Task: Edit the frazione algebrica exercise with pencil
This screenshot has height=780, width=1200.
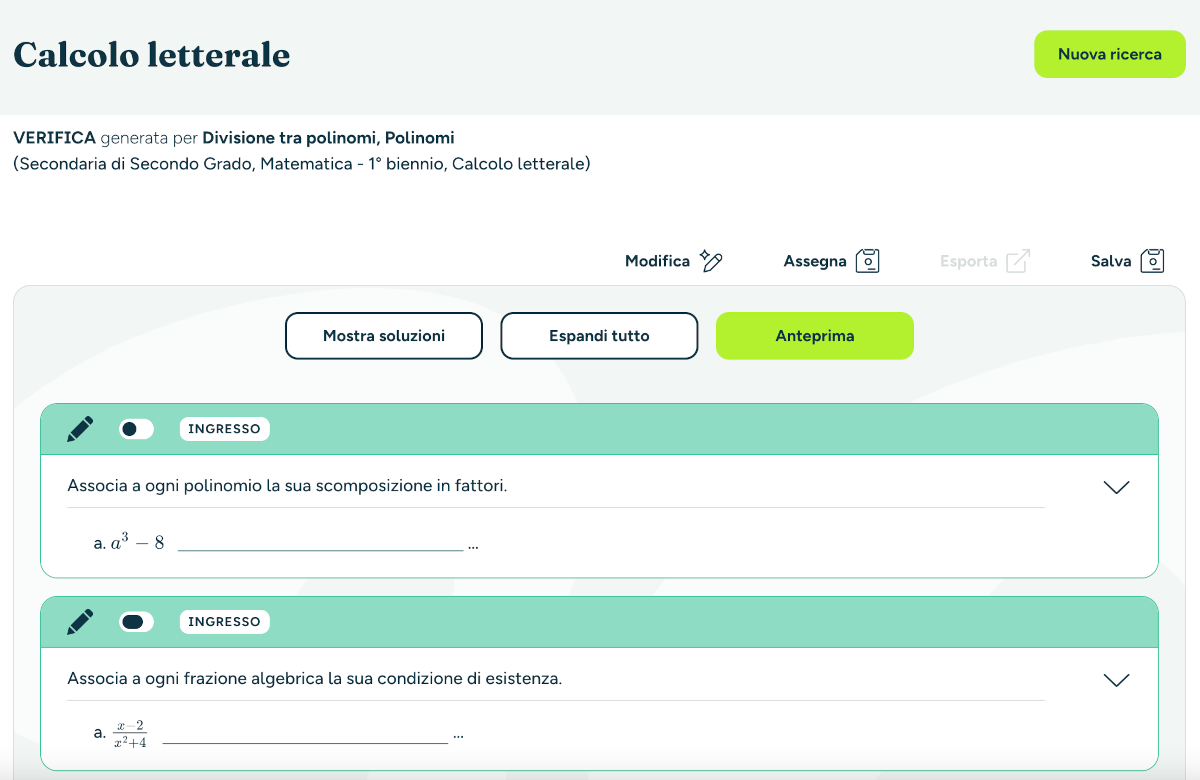Action: click(80, 622)
